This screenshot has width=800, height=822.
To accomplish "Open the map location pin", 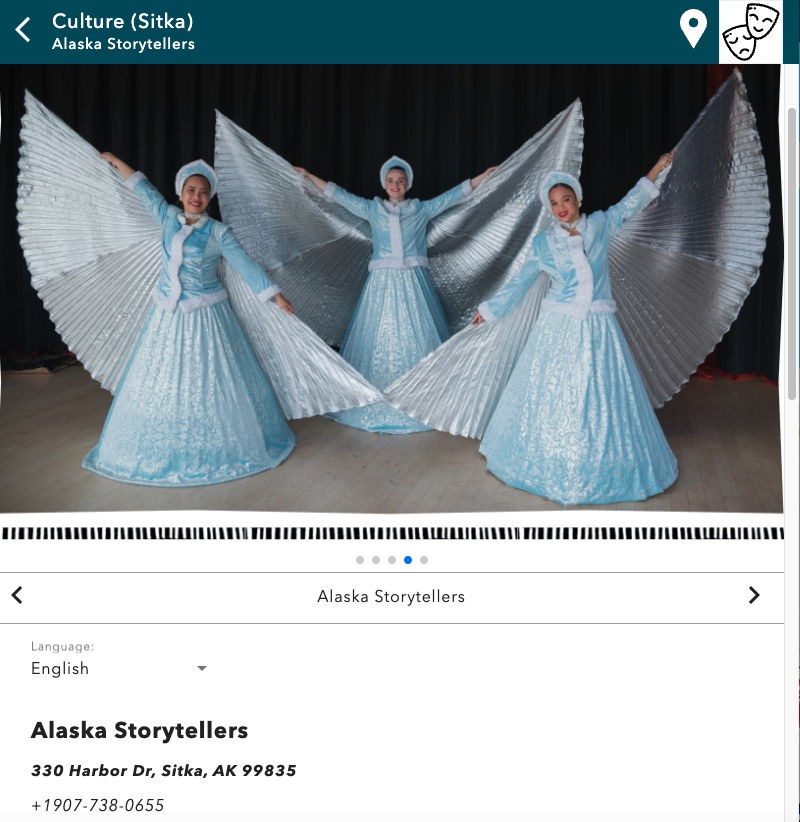I will (693, 29).
